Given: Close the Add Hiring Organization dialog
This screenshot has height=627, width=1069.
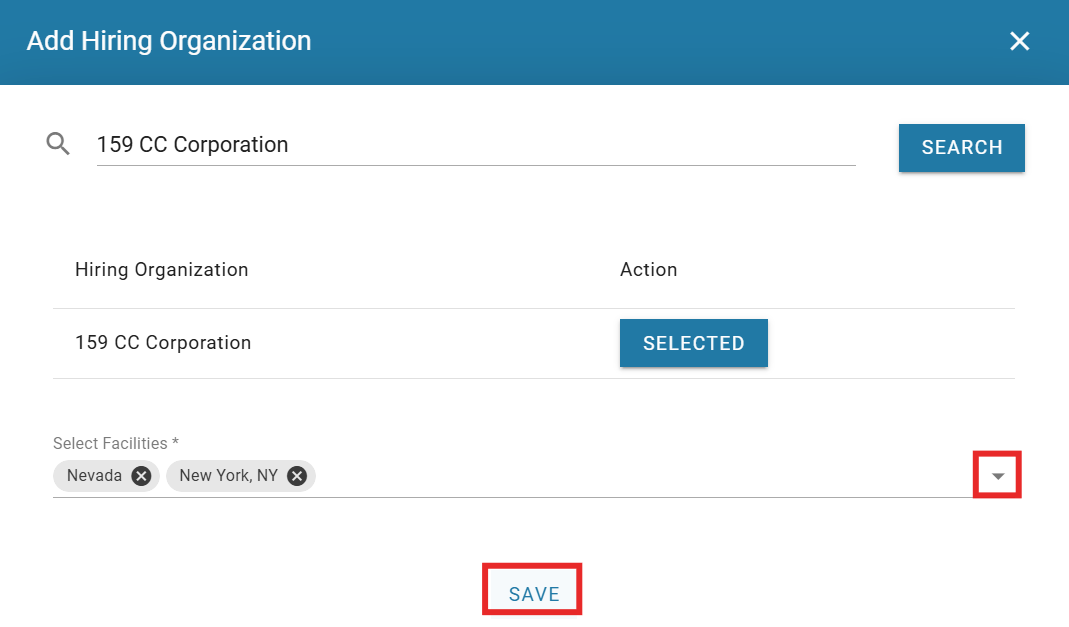Looking at the screenshot, I should (x=1019, y=41).
